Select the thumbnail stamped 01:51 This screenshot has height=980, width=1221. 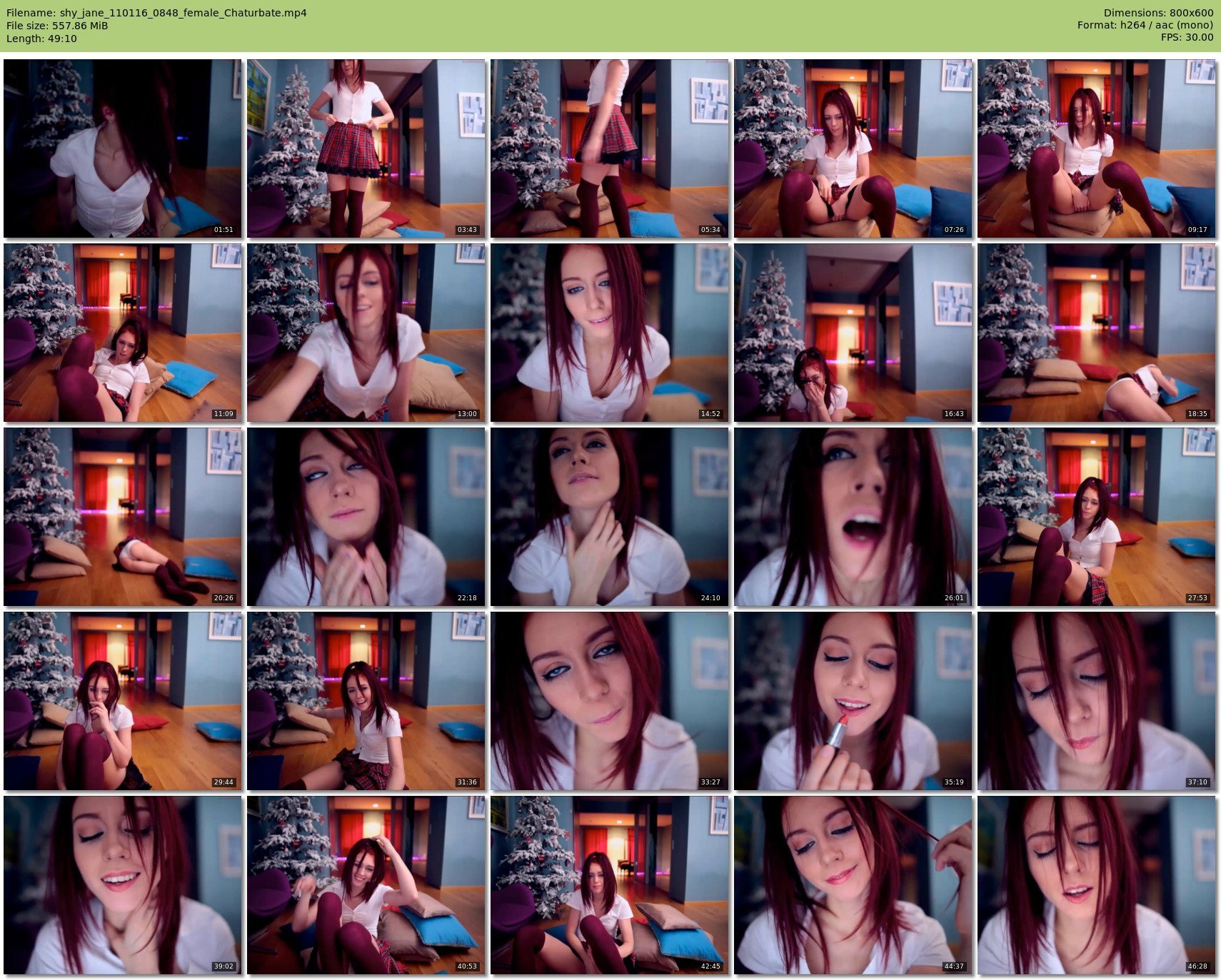pos(123,148)
